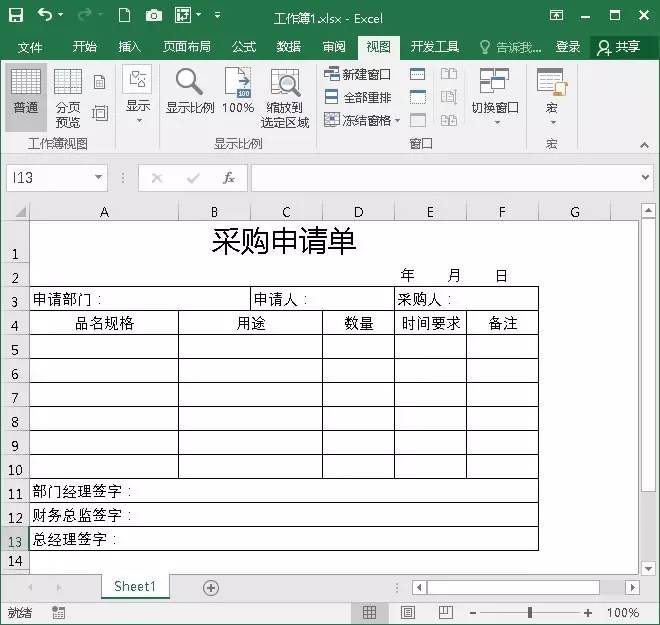Click Zoom to Selection icon

[x=285, y=98]
